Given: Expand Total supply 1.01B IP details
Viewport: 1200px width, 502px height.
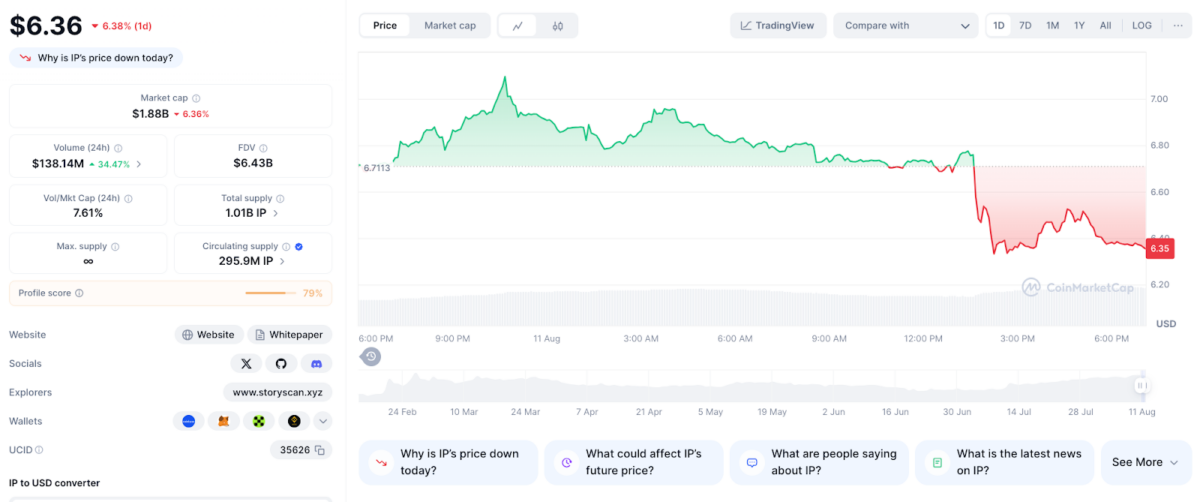Looking at the screenshot, I should click(x=276, y=213).
